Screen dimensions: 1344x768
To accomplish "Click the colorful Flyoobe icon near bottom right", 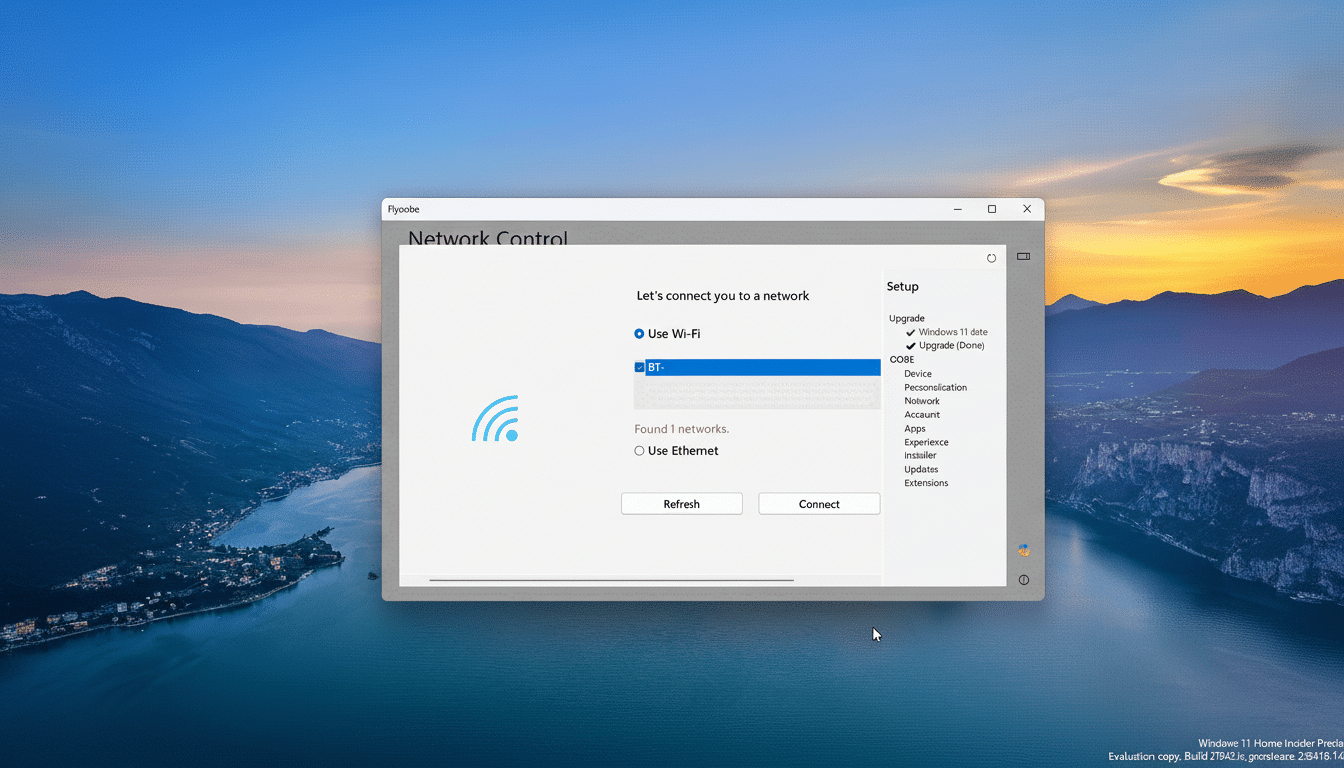I will coord(1022,550).
